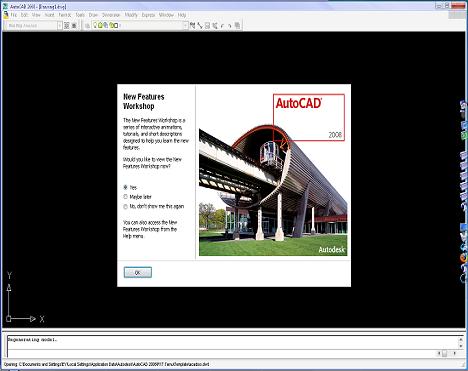
Task: Select the Yes radio option
Action: tap(126, 187)
